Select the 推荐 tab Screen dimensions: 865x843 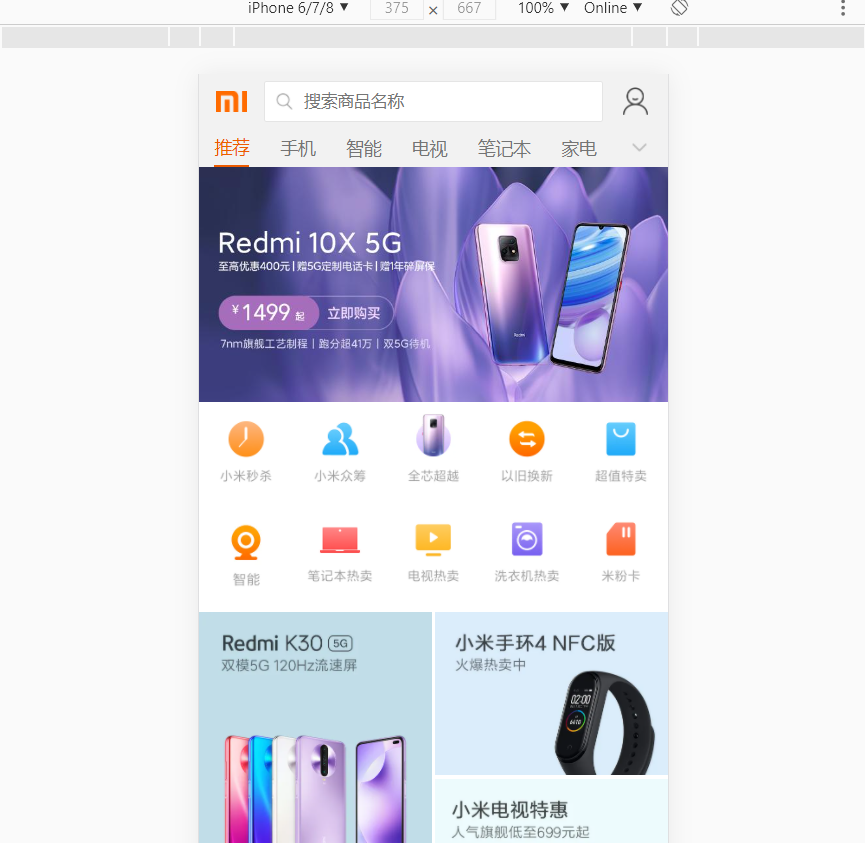tap(232, 148)
